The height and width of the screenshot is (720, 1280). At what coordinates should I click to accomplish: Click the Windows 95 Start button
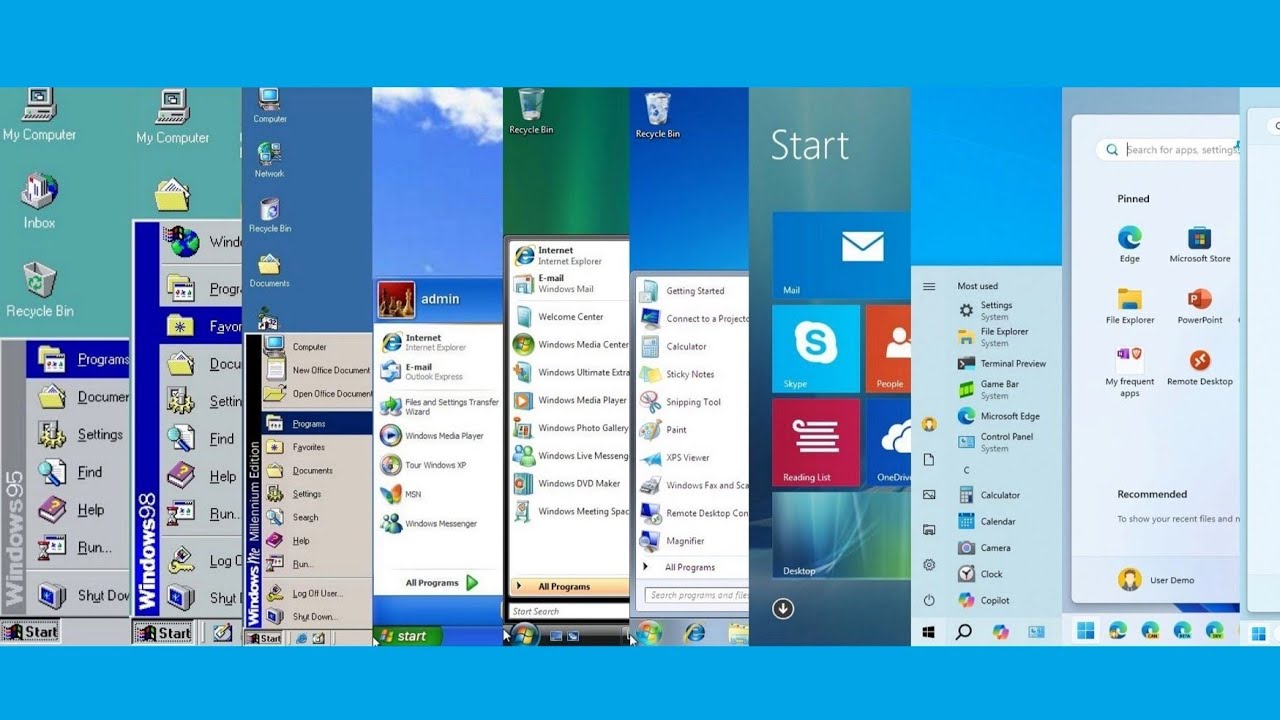[x=31, y=632]
